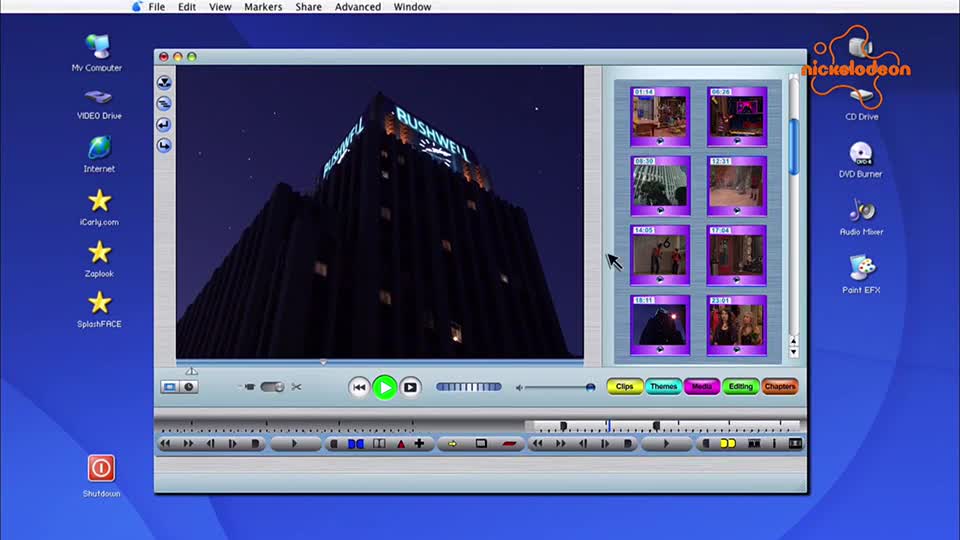Open the DVD Burner desktop icon
The width and height of the screenshot is (960, 540).
(x=860, y=160)
